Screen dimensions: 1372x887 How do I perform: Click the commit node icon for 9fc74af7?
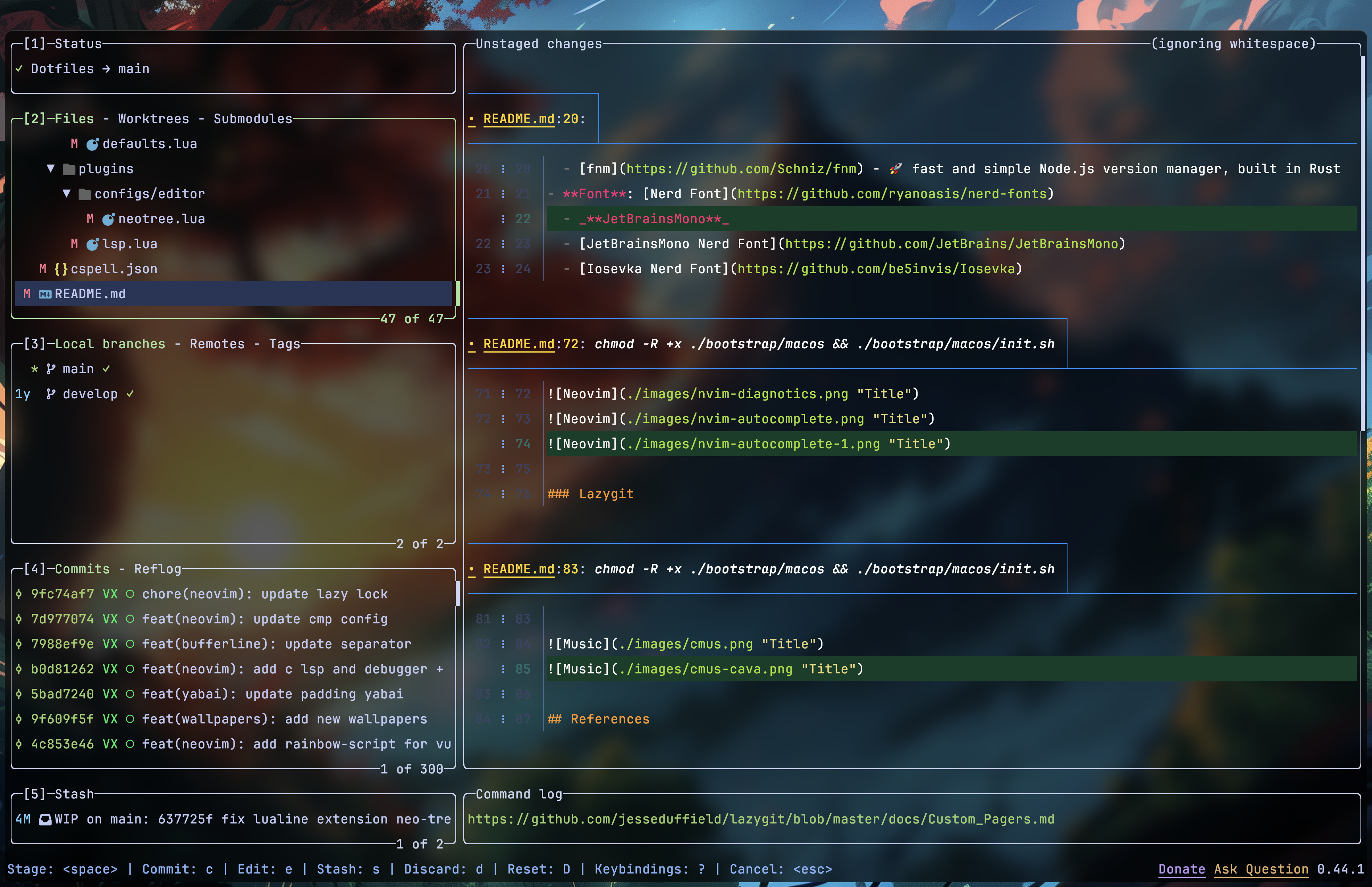(19, 594)
